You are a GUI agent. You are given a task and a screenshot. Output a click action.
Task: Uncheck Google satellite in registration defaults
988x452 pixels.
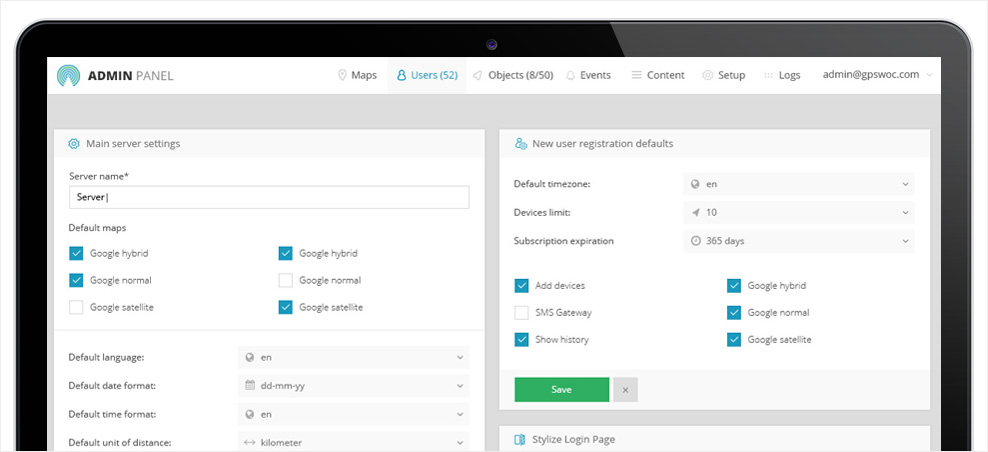pos(734,340)
